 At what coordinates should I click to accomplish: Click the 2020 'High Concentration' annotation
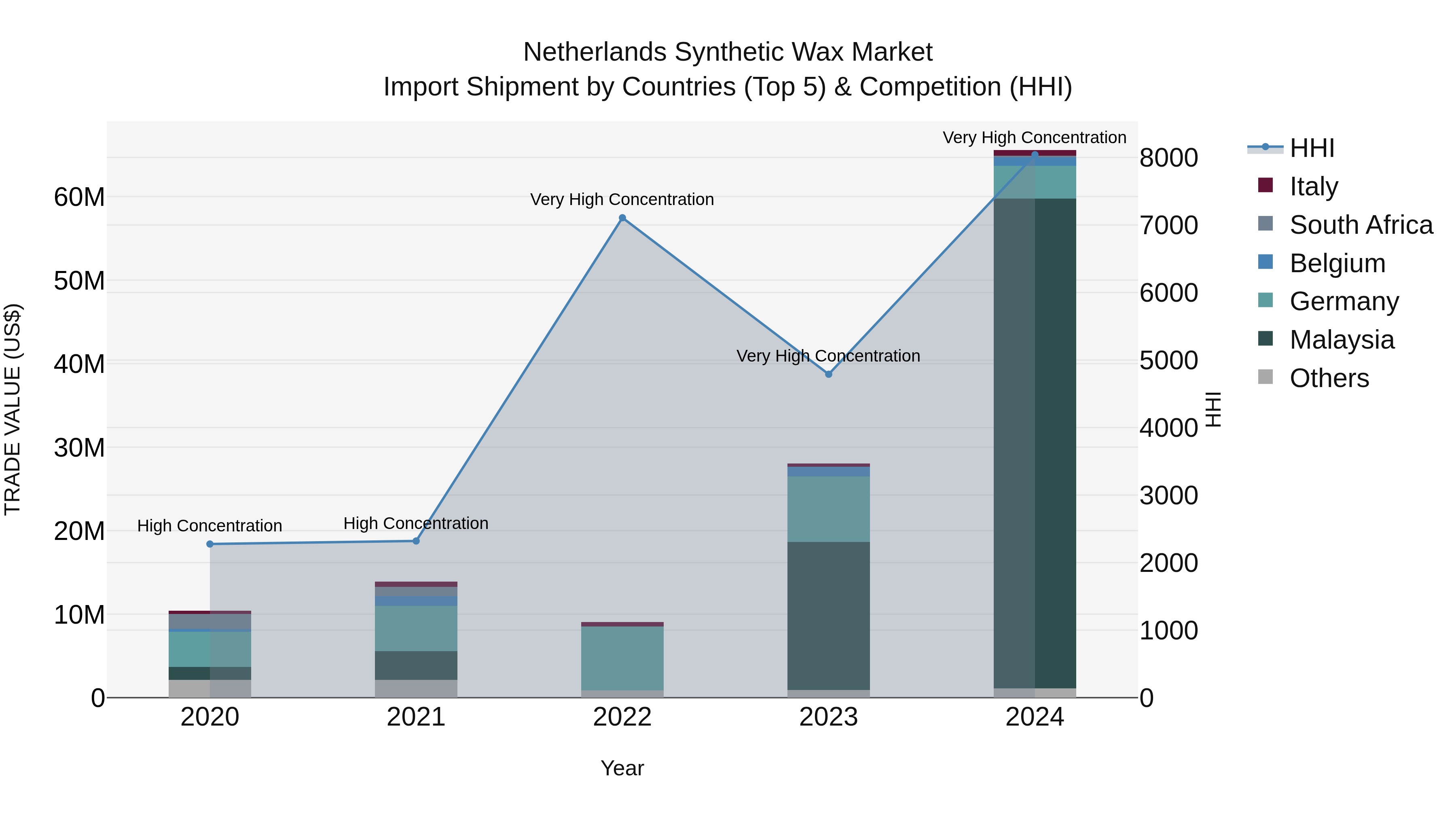pos(210,526)
